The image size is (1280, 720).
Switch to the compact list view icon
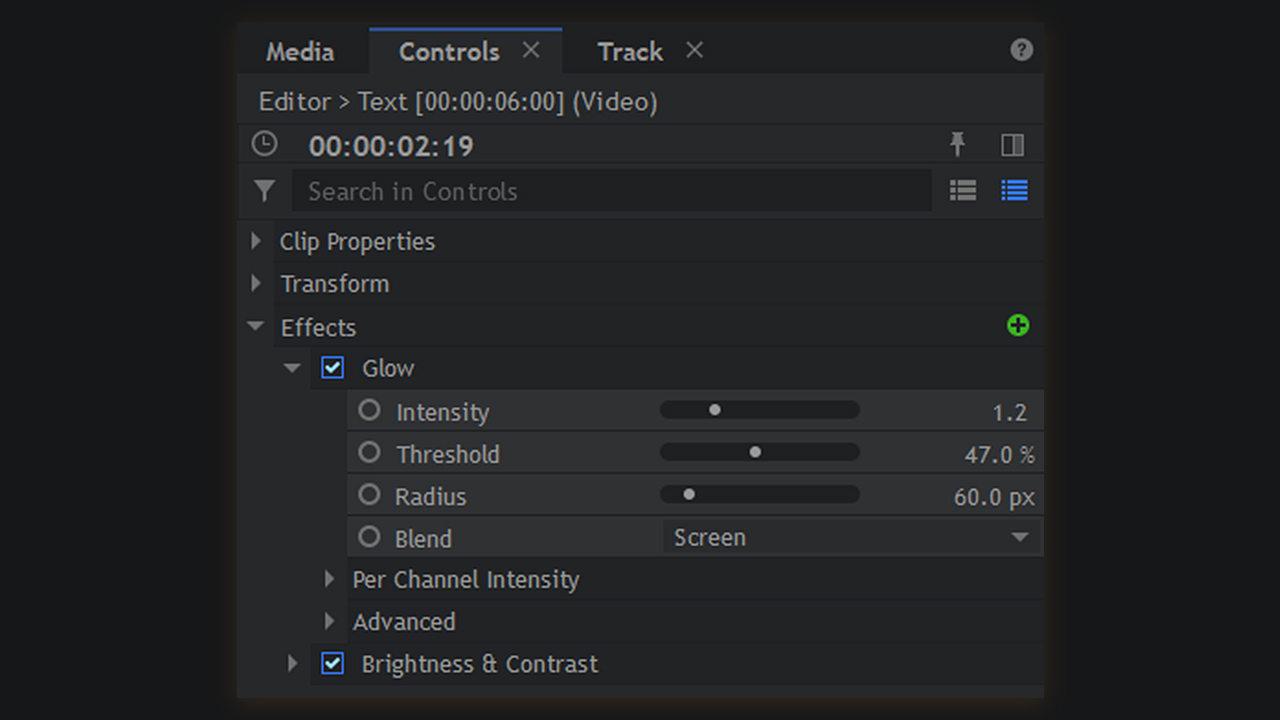(x=963, y=191)
